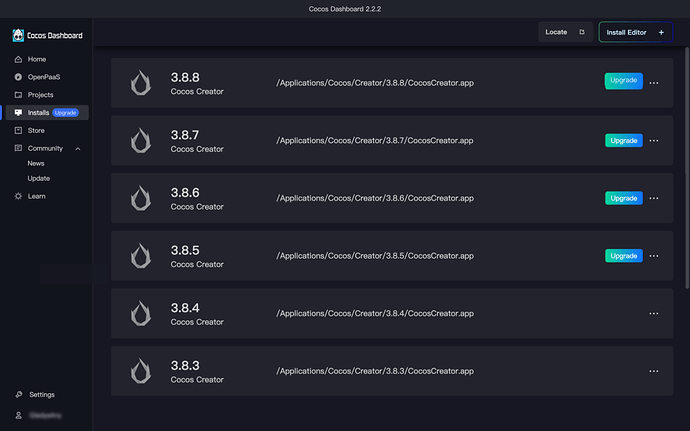The image size is (690, 431).
Task: Open more options for version 3.8.6
Action: [654, 198]
